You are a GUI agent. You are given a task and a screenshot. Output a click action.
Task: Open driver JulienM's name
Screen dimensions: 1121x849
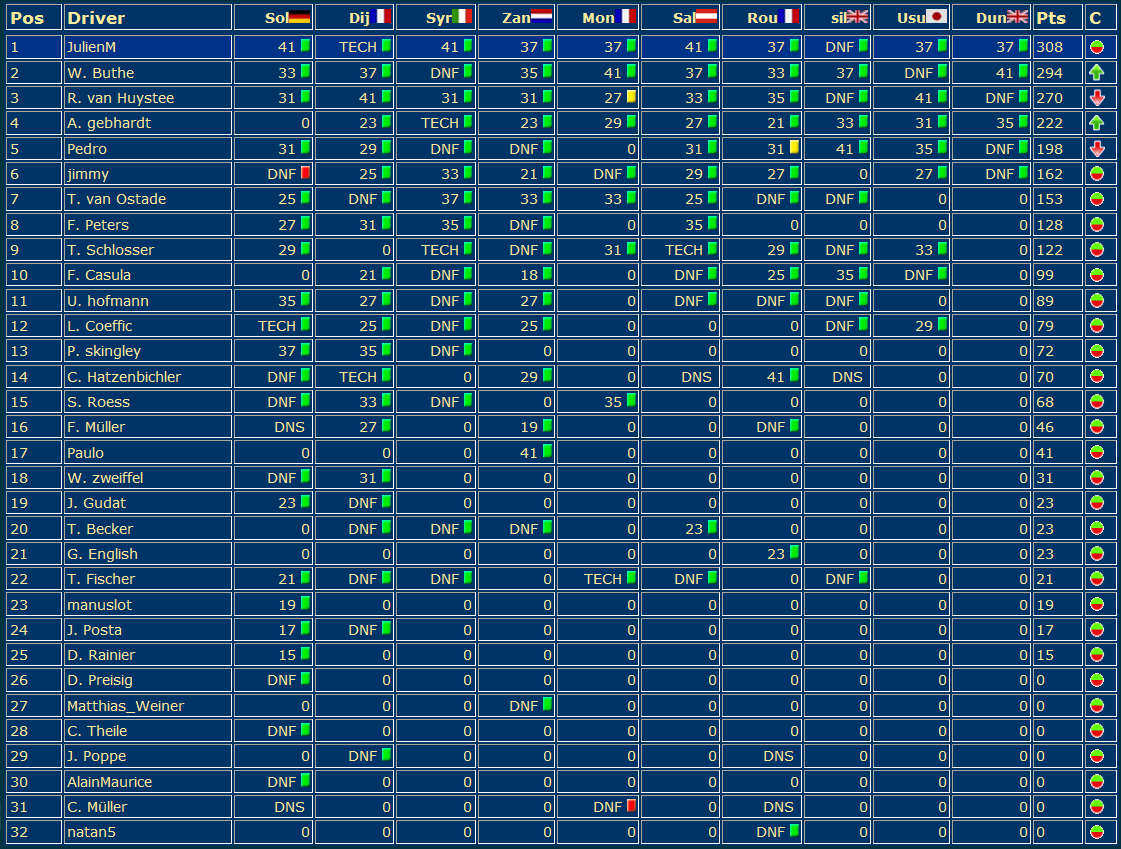(x=93, y=47)
